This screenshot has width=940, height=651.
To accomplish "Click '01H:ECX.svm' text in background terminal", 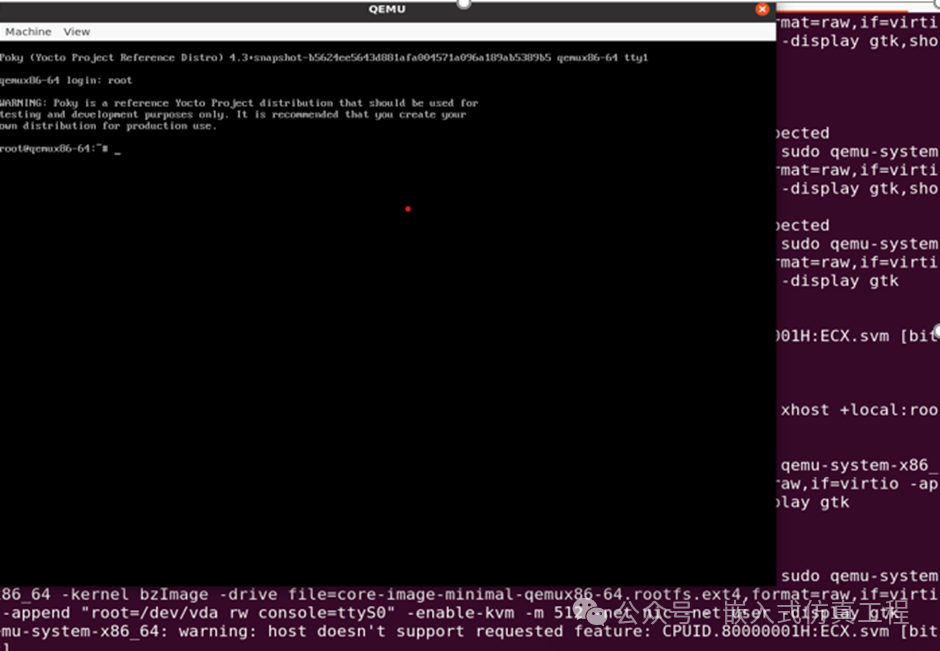I will tap(833, 336).
